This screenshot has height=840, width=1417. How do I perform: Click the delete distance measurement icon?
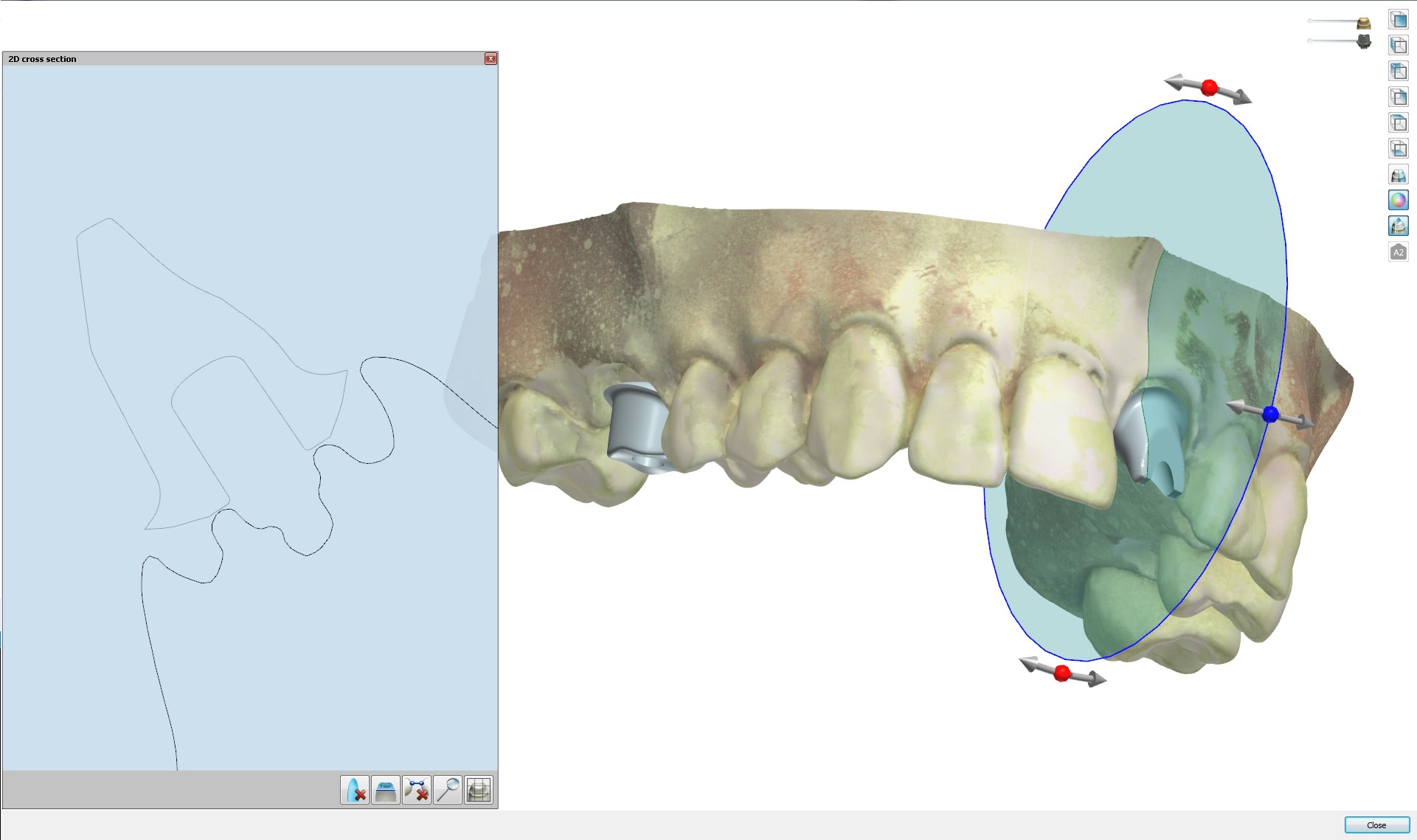(x=417, y=790)
